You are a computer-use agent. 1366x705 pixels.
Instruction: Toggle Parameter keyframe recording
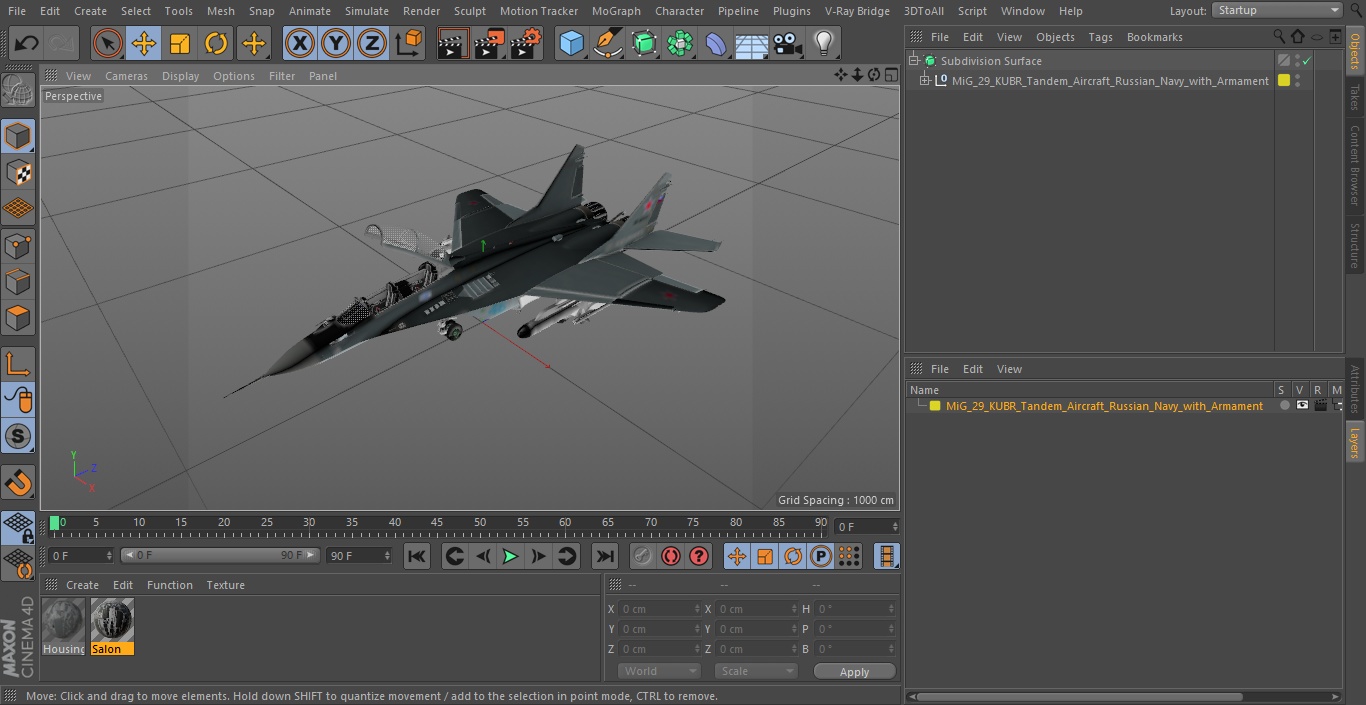pyautogui.click(x=821, y=556)
